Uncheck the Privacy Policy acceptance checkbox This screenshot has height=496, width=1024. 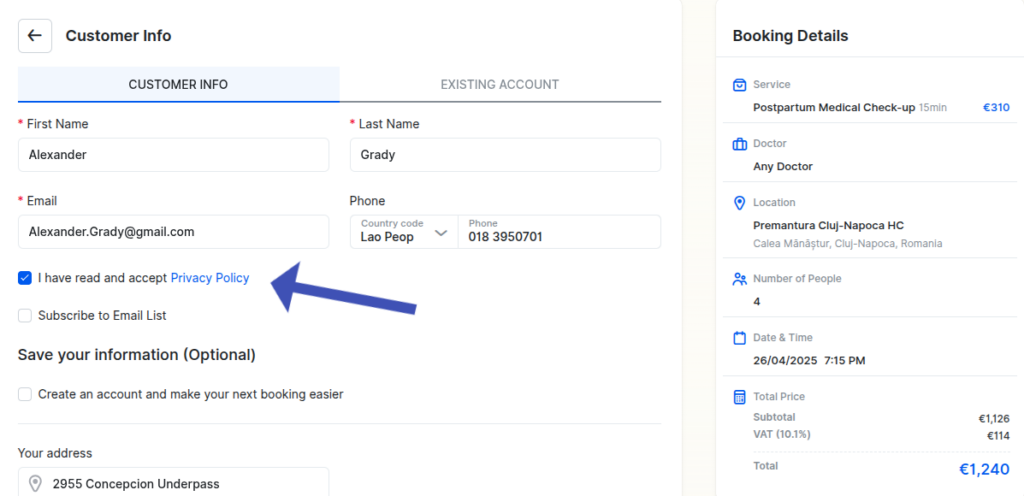(25, 278)
